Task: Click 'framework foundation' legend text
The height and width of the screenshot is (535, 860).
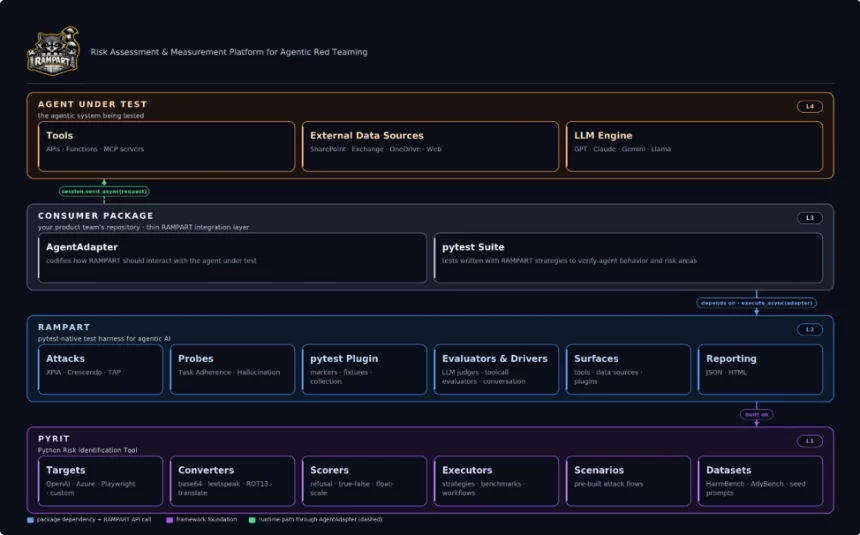Action: [x=207, y=519]
